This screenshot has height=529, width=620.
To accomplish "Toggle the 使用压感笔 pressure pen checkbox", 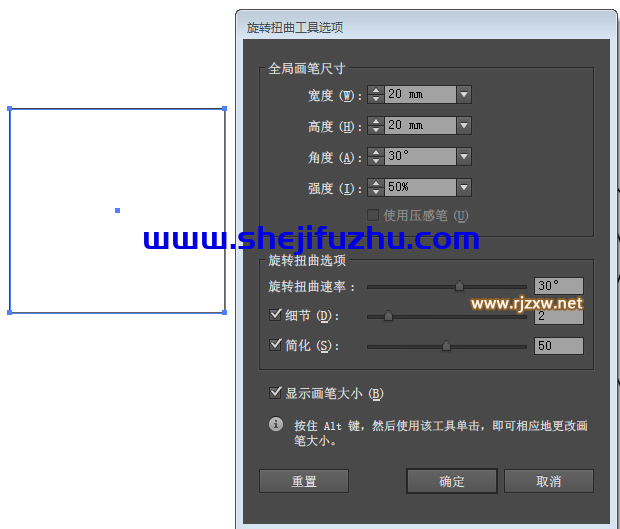I will click(x=373, y=215).
